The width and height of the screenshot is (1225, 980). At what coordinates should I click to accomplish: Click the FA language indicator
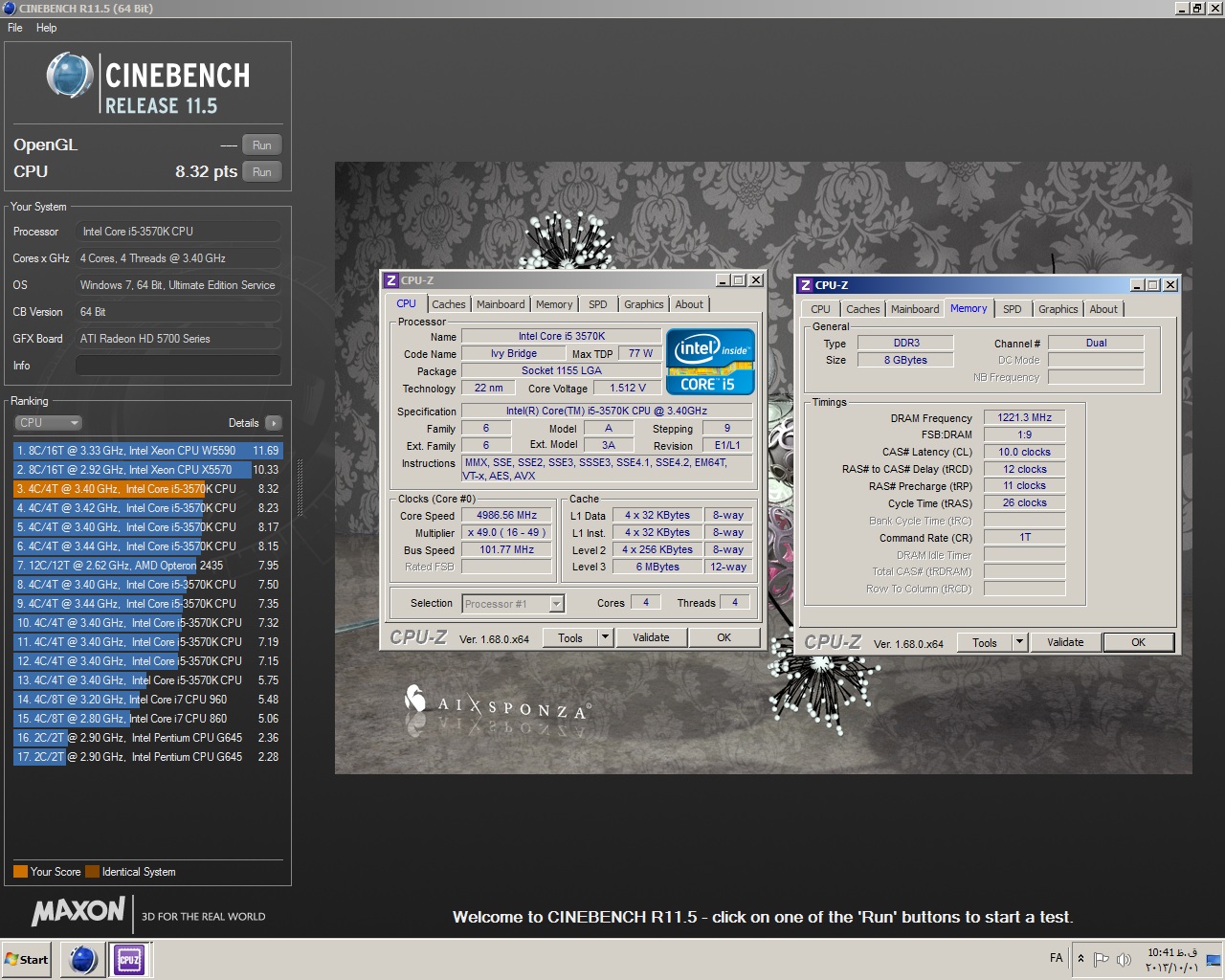click(1056, 958)
